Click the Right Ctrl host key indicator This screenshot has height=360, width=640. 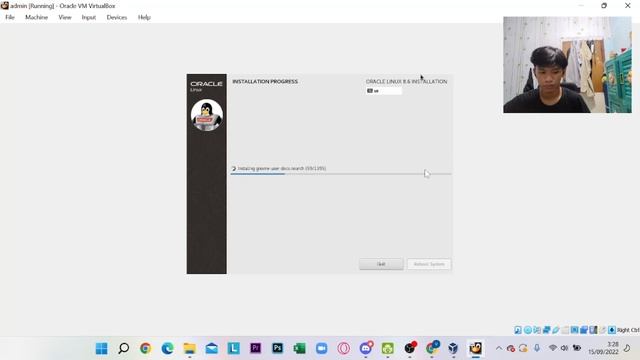click(628, 330)
